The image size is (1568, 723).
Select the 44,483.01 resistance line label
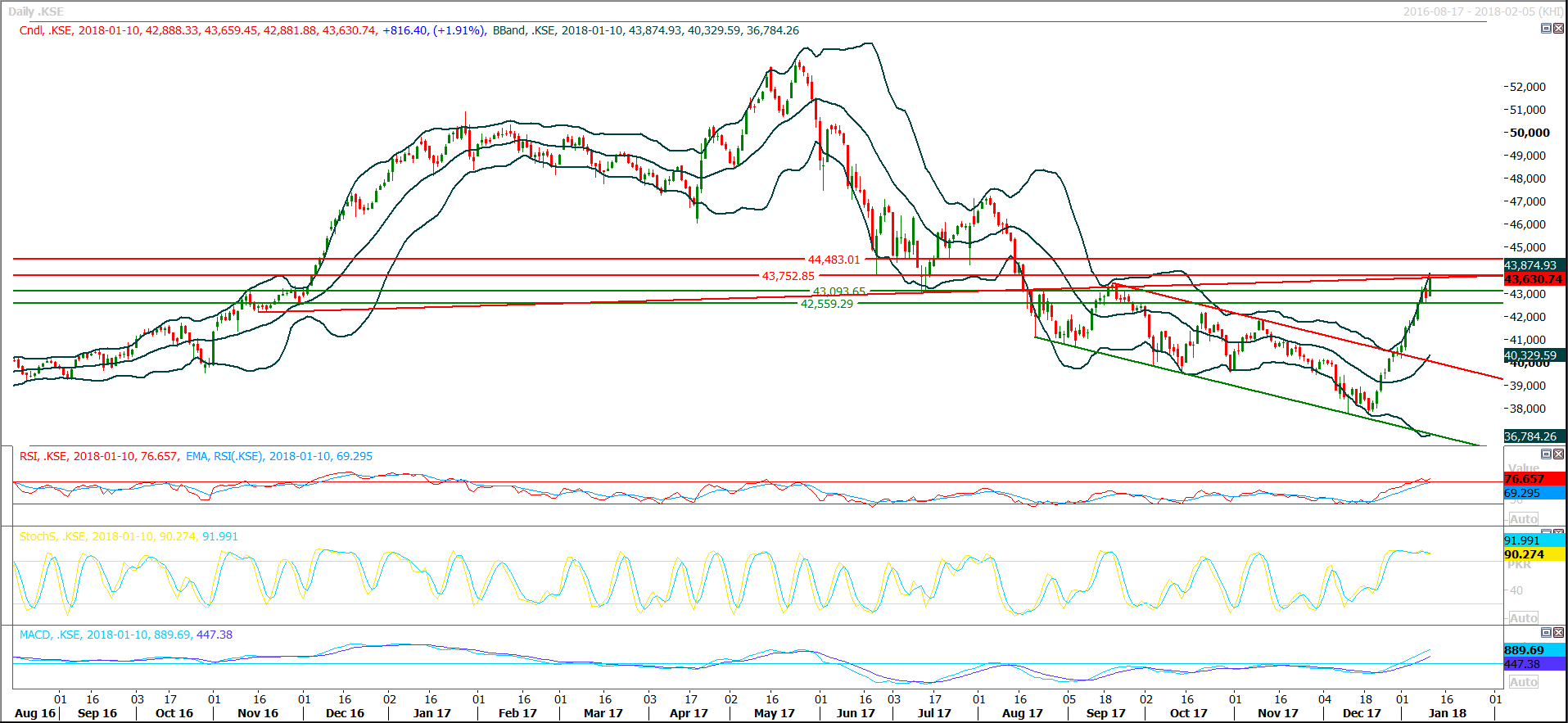point(834,260)
